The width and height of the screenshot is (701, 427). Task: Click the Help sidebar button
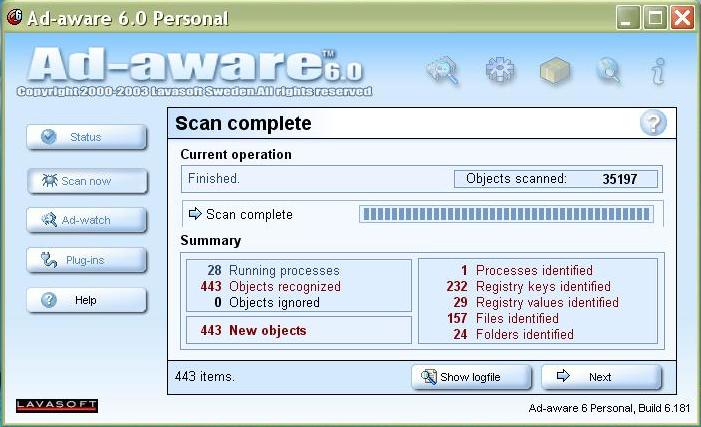click(x=86, y=300)
